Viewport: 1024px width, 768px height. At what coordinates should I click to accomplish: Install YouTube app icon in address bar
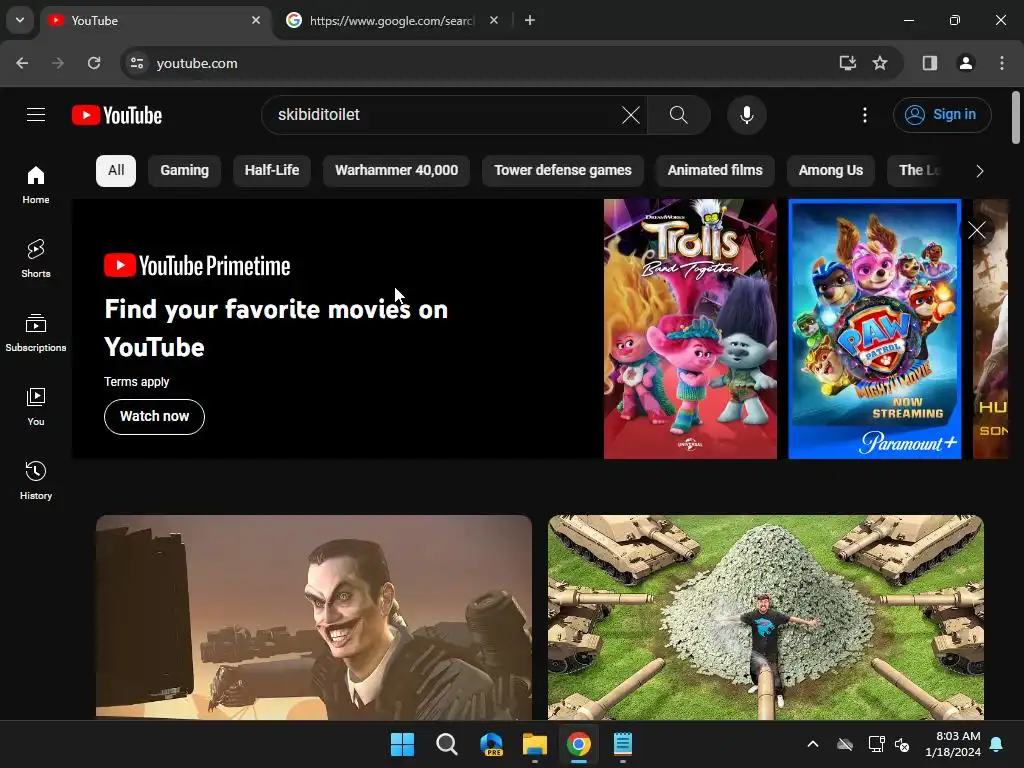(847, 63)
